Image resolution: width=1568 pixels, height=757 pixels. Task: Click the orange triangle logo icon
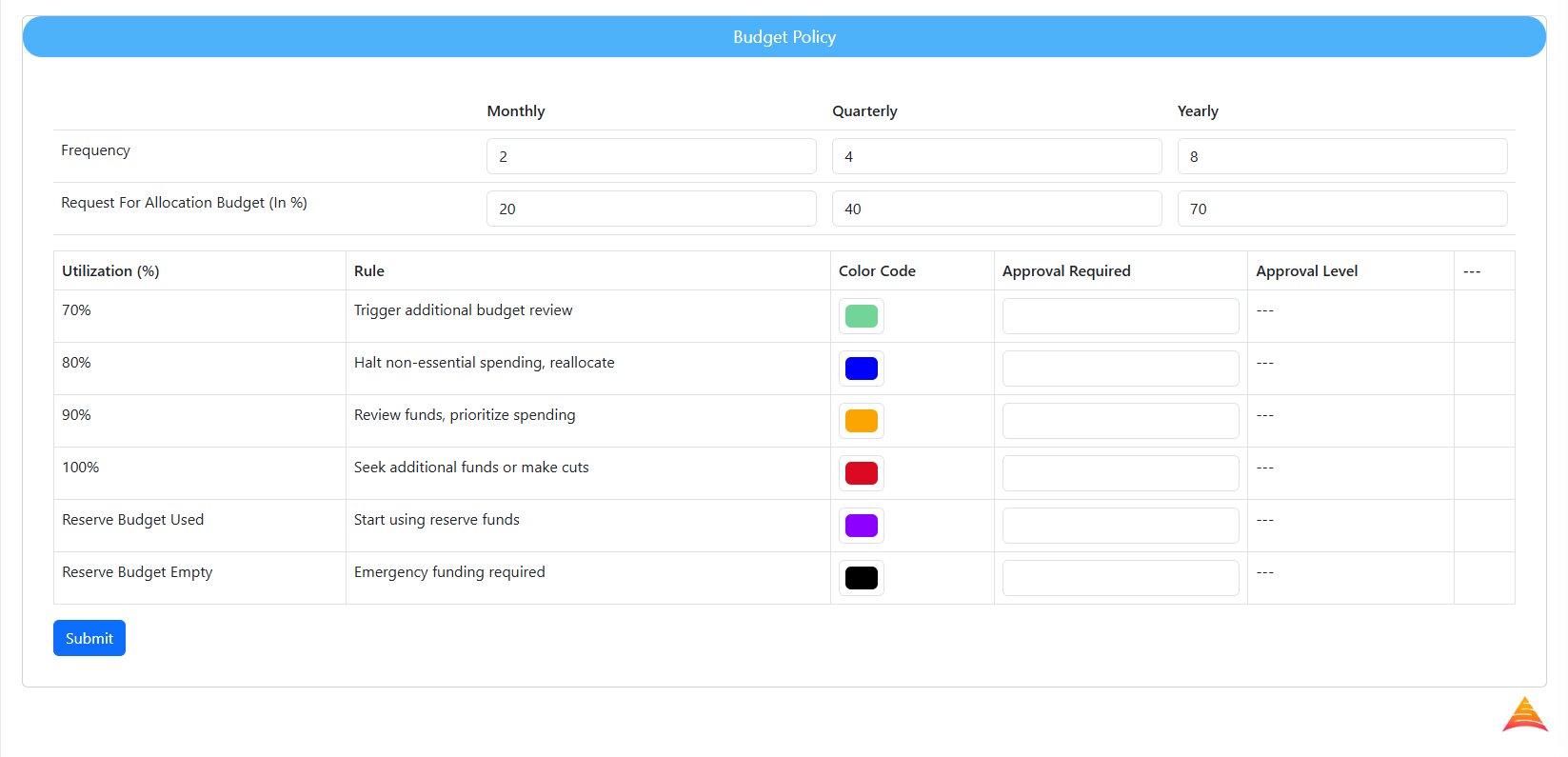point(1524,715)
